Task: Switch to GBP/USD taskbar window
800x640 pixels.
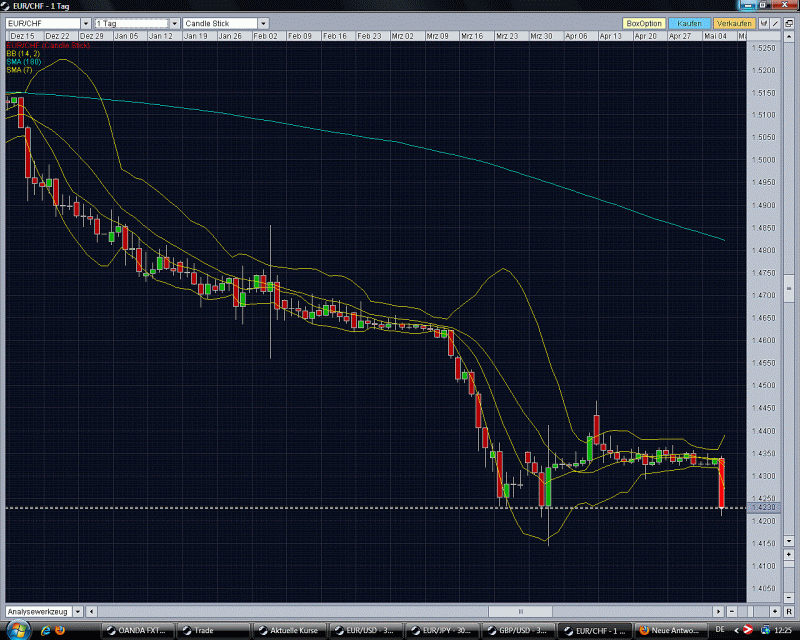Action: click(x=518, y=631)
